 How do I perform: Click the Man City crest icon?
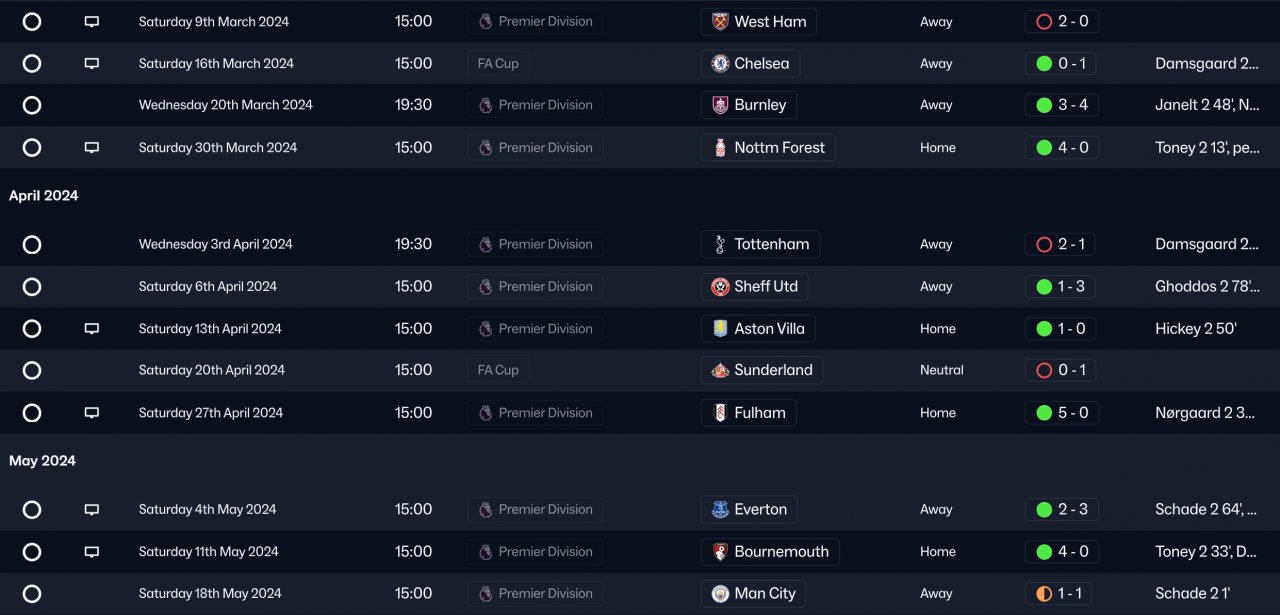720,593
